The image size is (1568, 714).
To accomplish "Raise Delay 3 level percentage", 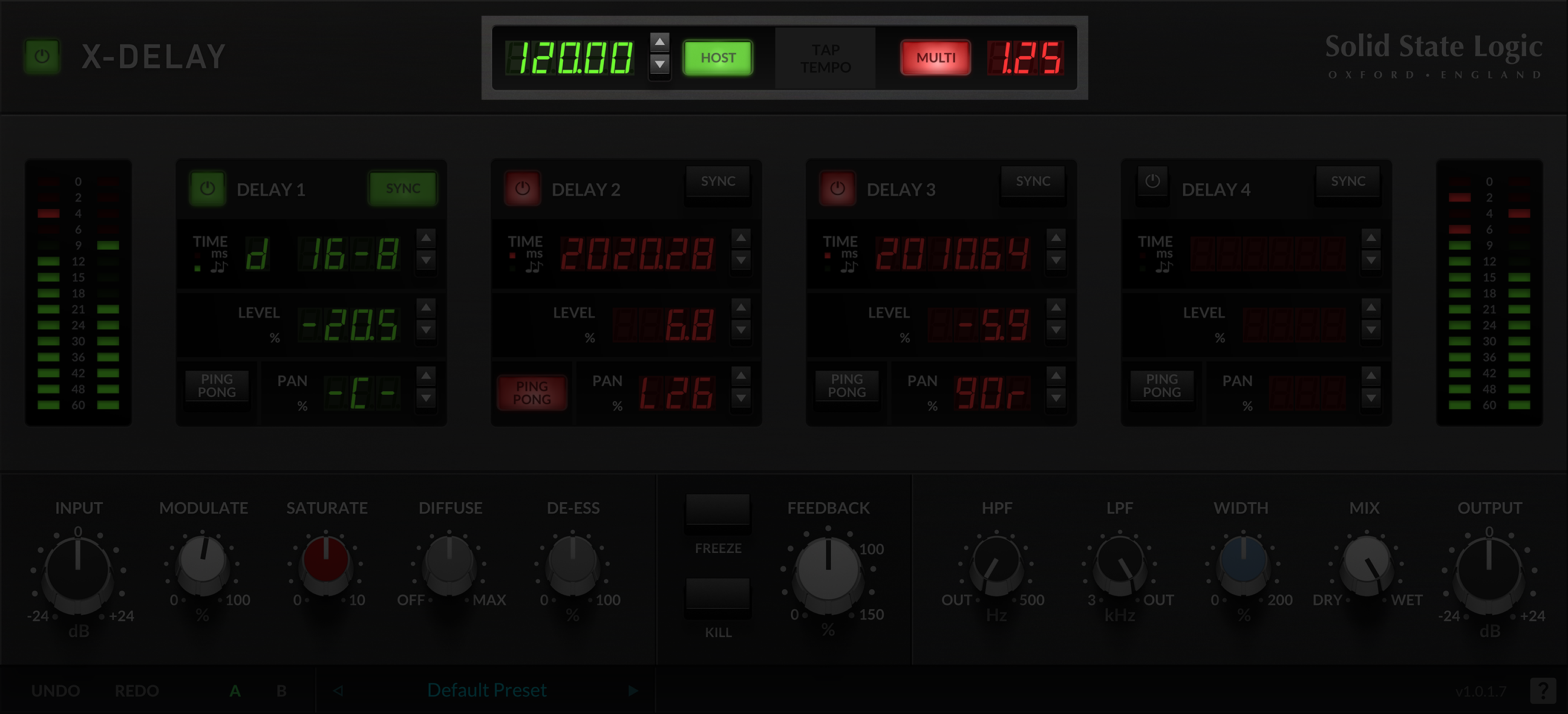I will tap(1056, 307).
